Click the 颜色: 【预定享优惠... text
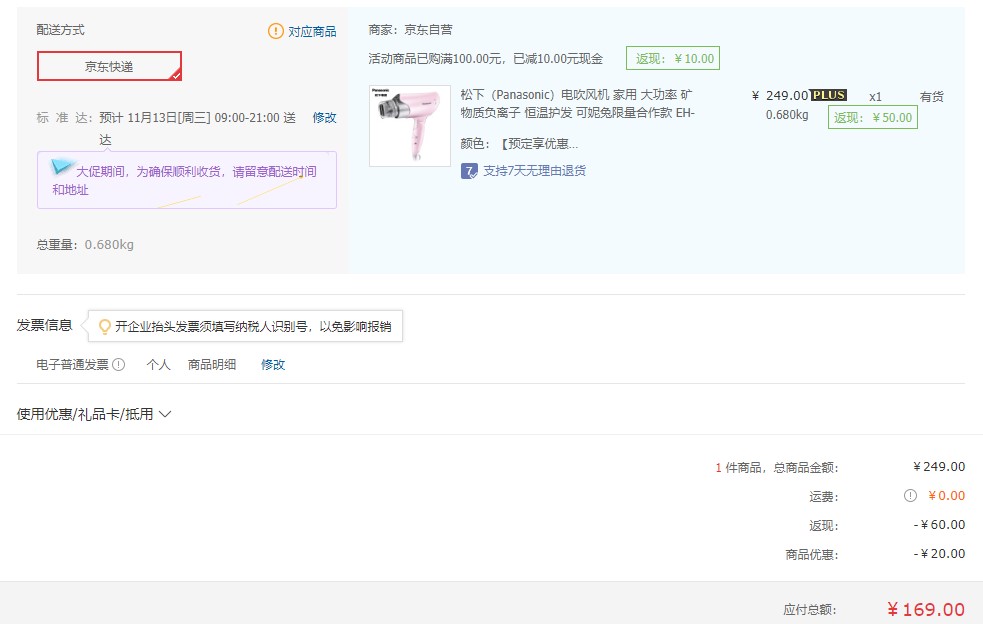The width and height of the screenshot is (983, 624). pyautogui.click(x=519, y=144)
